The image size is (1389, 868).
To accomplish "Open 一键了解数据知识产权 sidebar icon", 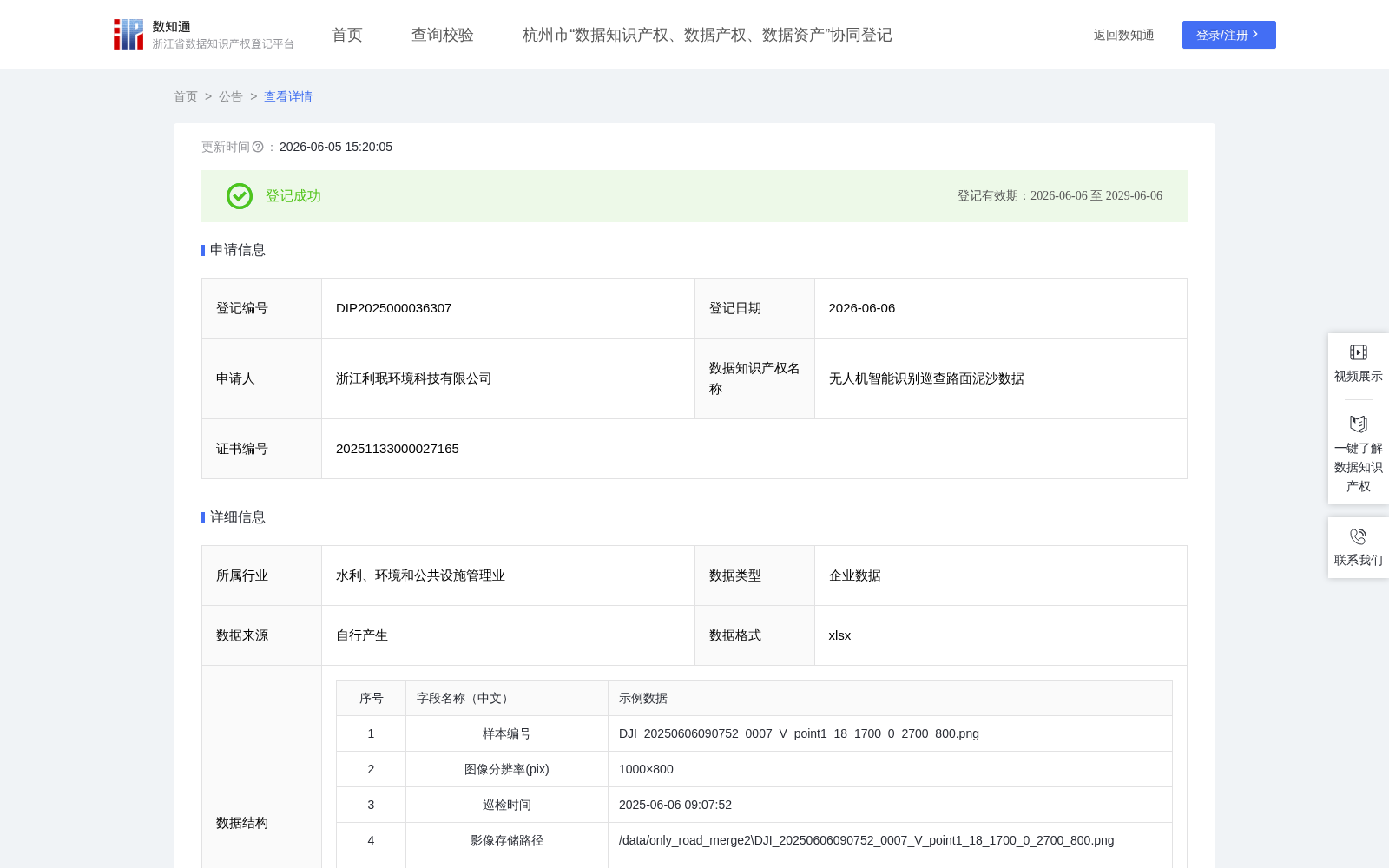I will point(1359,424).
